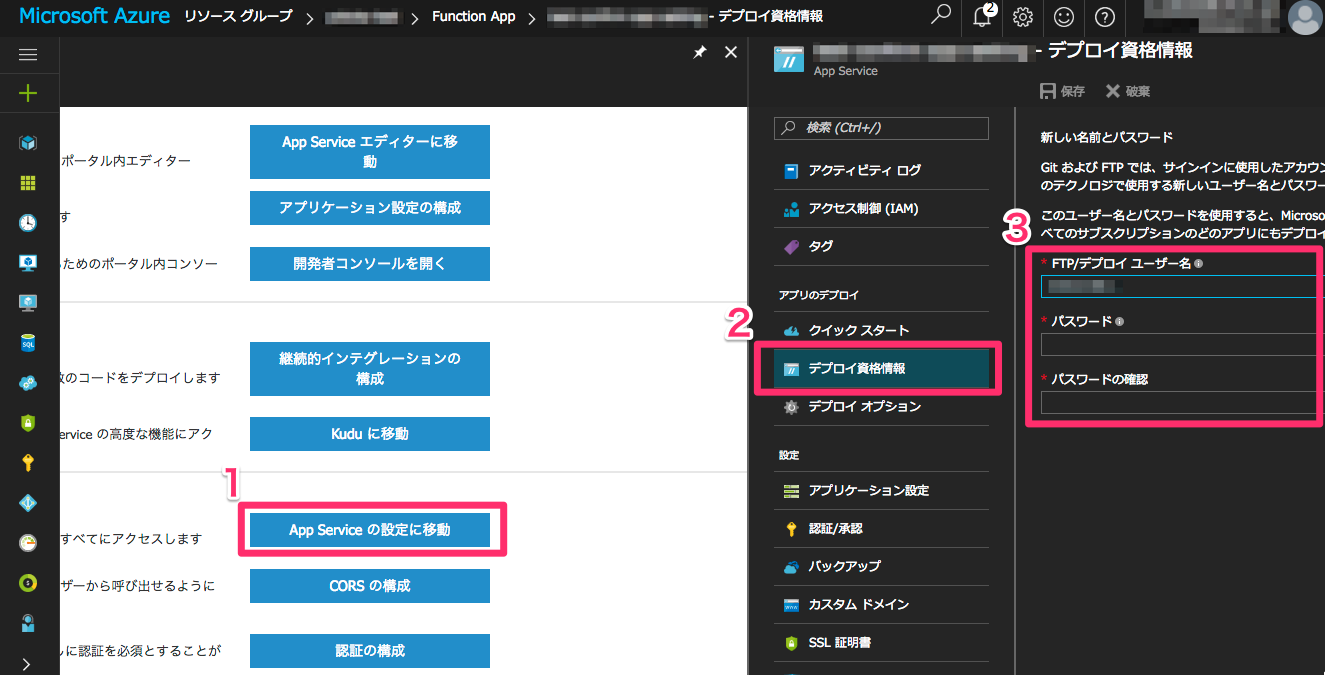Viewport: 1325px width, 675px height.
Task: Open the account menu via the avatar
Action: point(1307,17)
